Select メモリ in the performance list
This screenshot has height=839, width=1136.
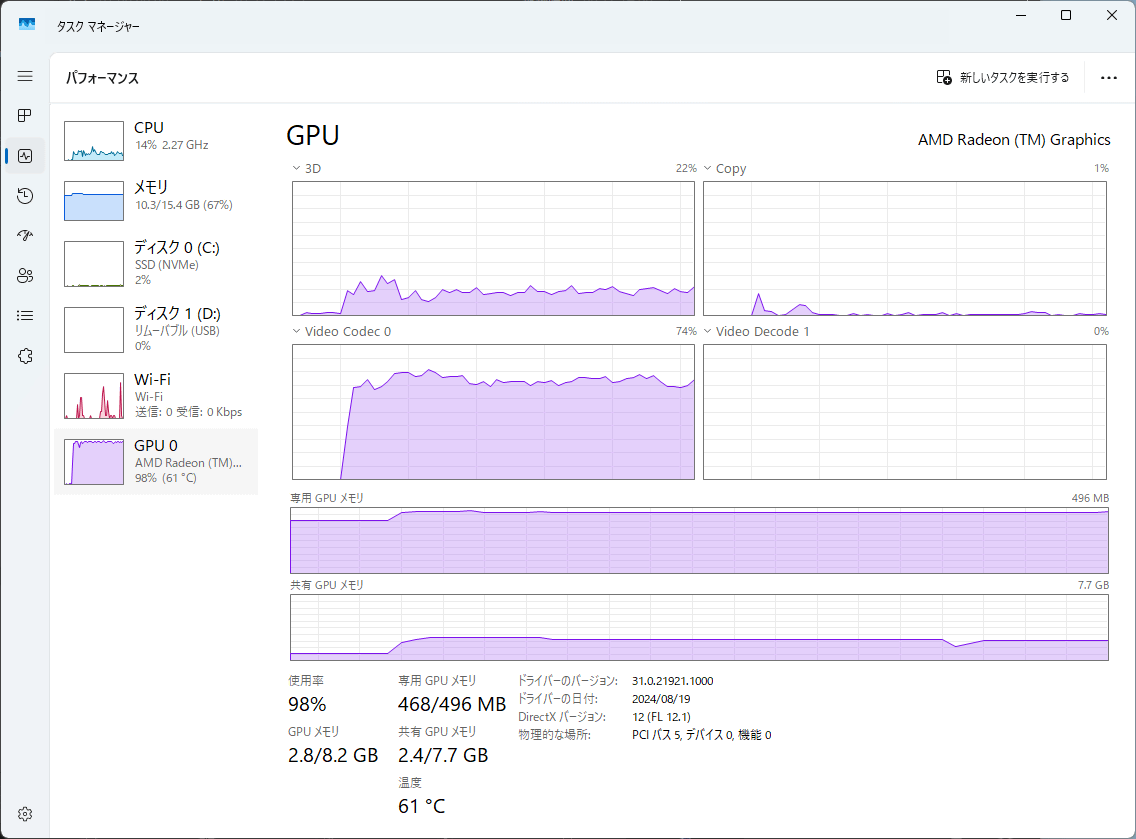(155, 200)
